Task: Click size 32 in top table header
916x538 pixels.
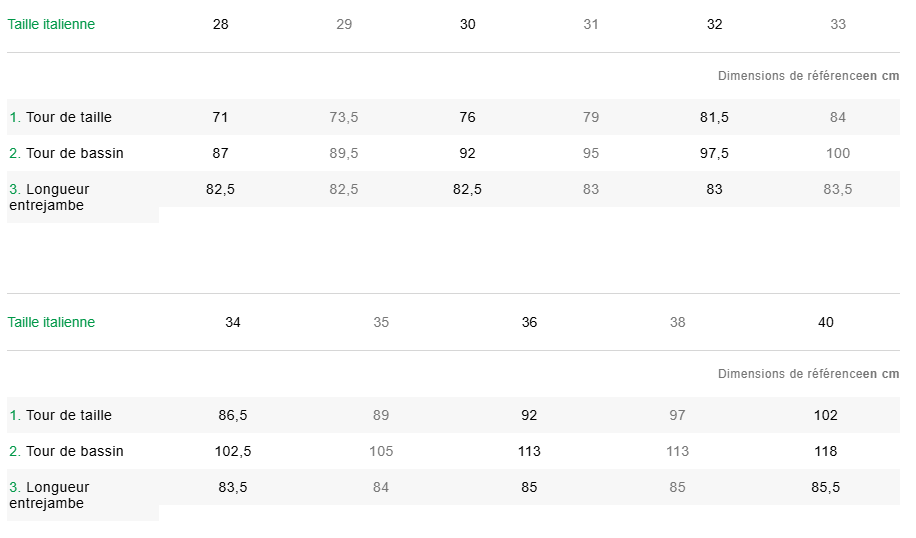Action: (714, 24)
